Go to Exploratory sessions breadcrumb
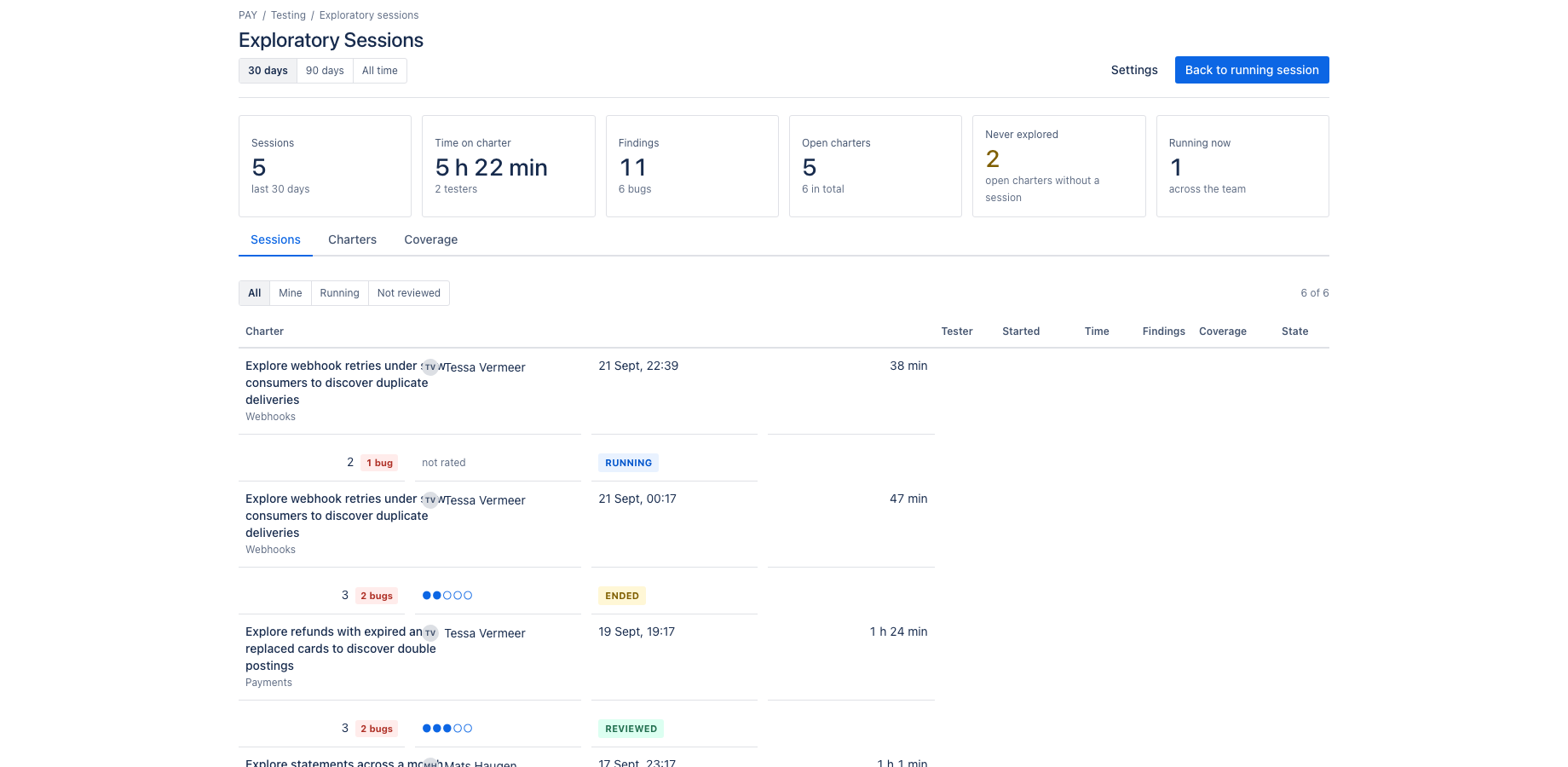 point(369,15)
